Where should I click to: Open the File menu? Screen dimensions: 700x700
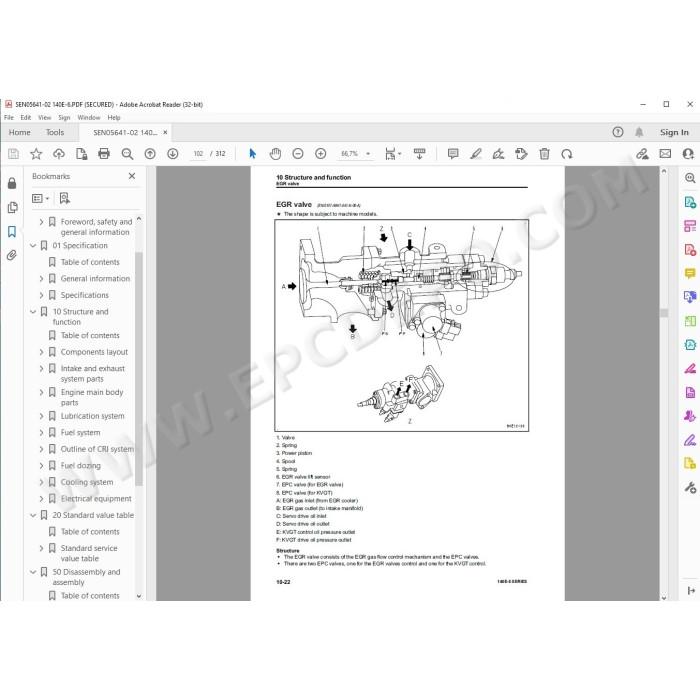click(9, 117)
